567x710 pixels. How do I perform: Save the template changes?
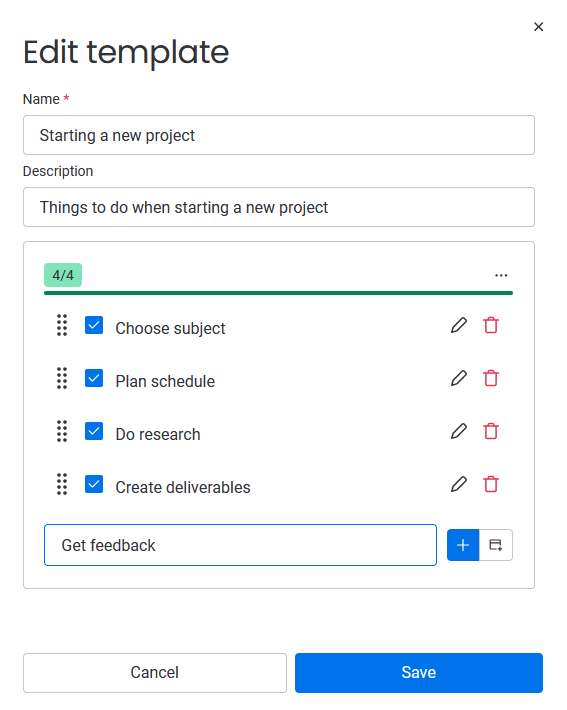tap(418, 673)
